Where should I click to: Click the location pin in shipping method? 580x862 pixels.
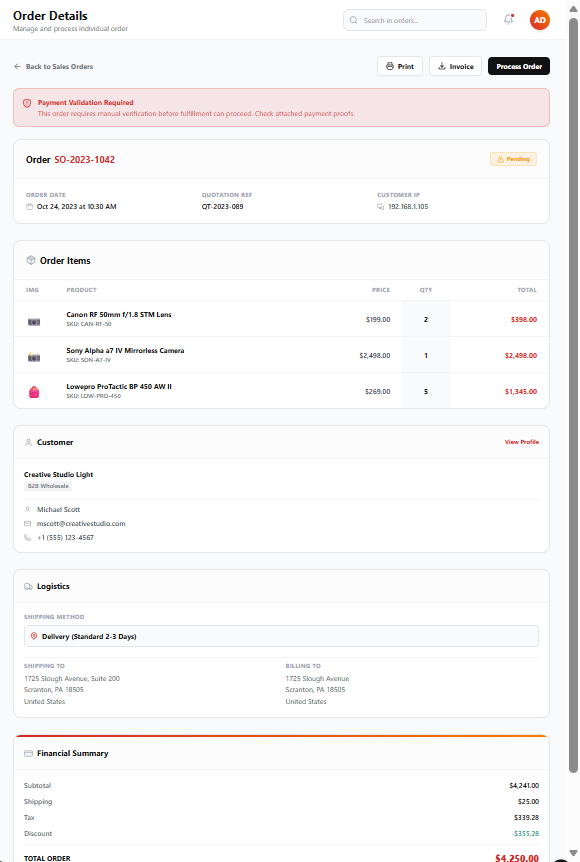point(34,636)
